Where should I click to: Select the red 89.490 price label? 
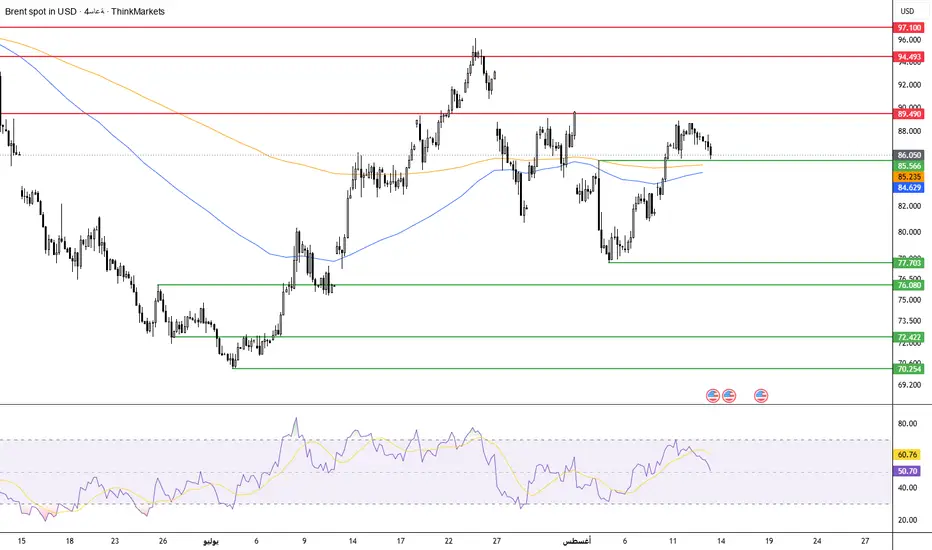[909, 114]
